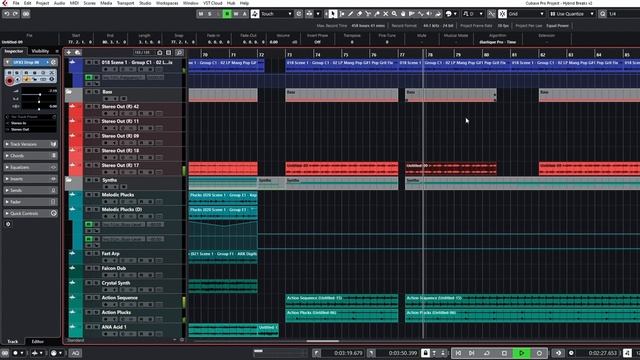Click the red Stereo Out (R) 17 color strip

(x=76, y=169)
